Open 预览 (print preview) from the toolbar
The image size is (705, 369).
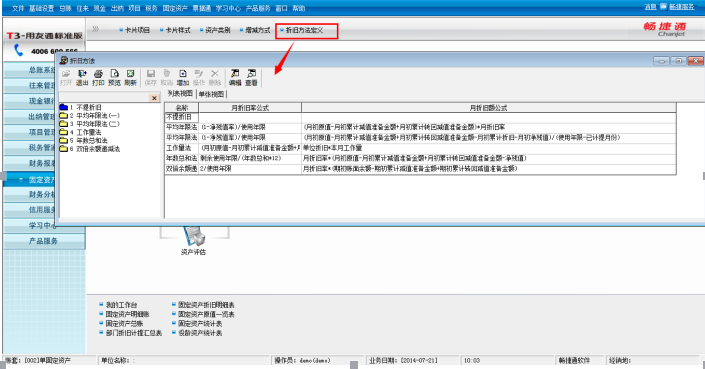(x=114, y=77)
